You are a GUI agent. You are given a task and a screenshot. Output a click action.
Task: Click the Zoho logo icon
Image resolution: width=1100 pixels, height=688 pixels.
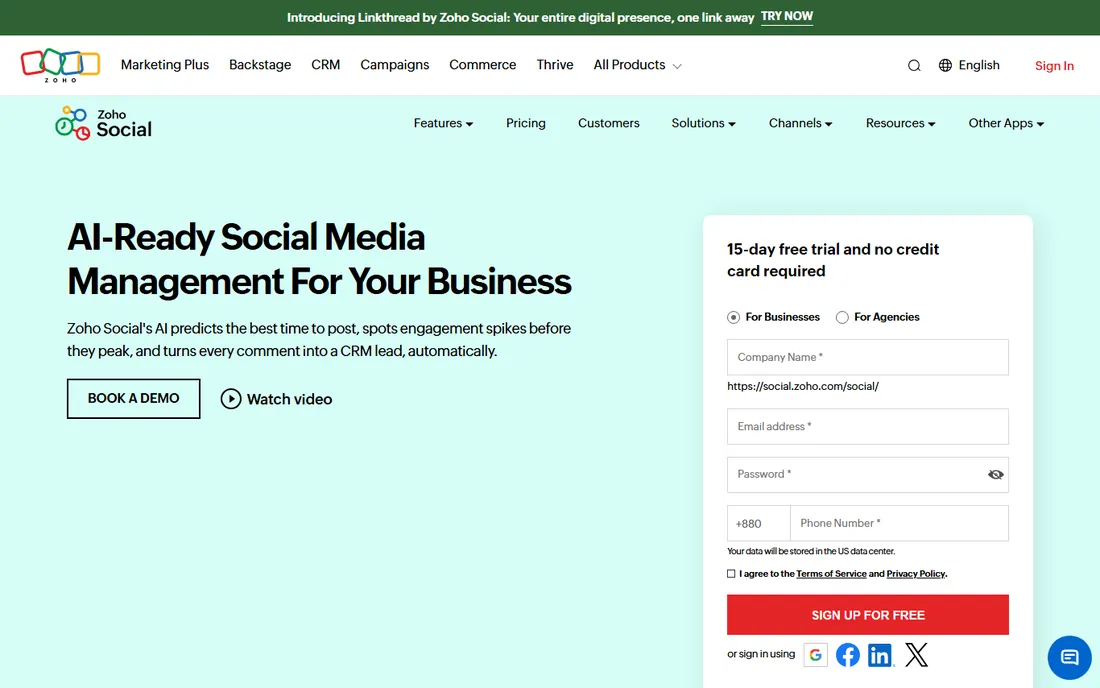pyautogui.click(x=60, y=65)
